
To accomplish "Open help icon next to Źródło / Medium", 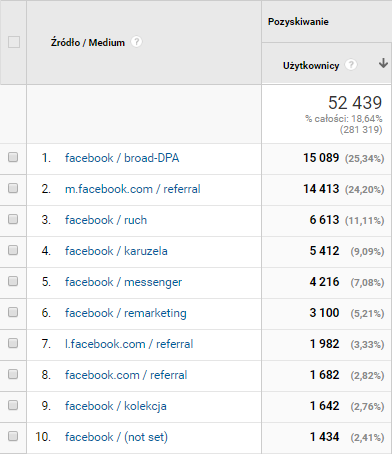I will (136, 42).
